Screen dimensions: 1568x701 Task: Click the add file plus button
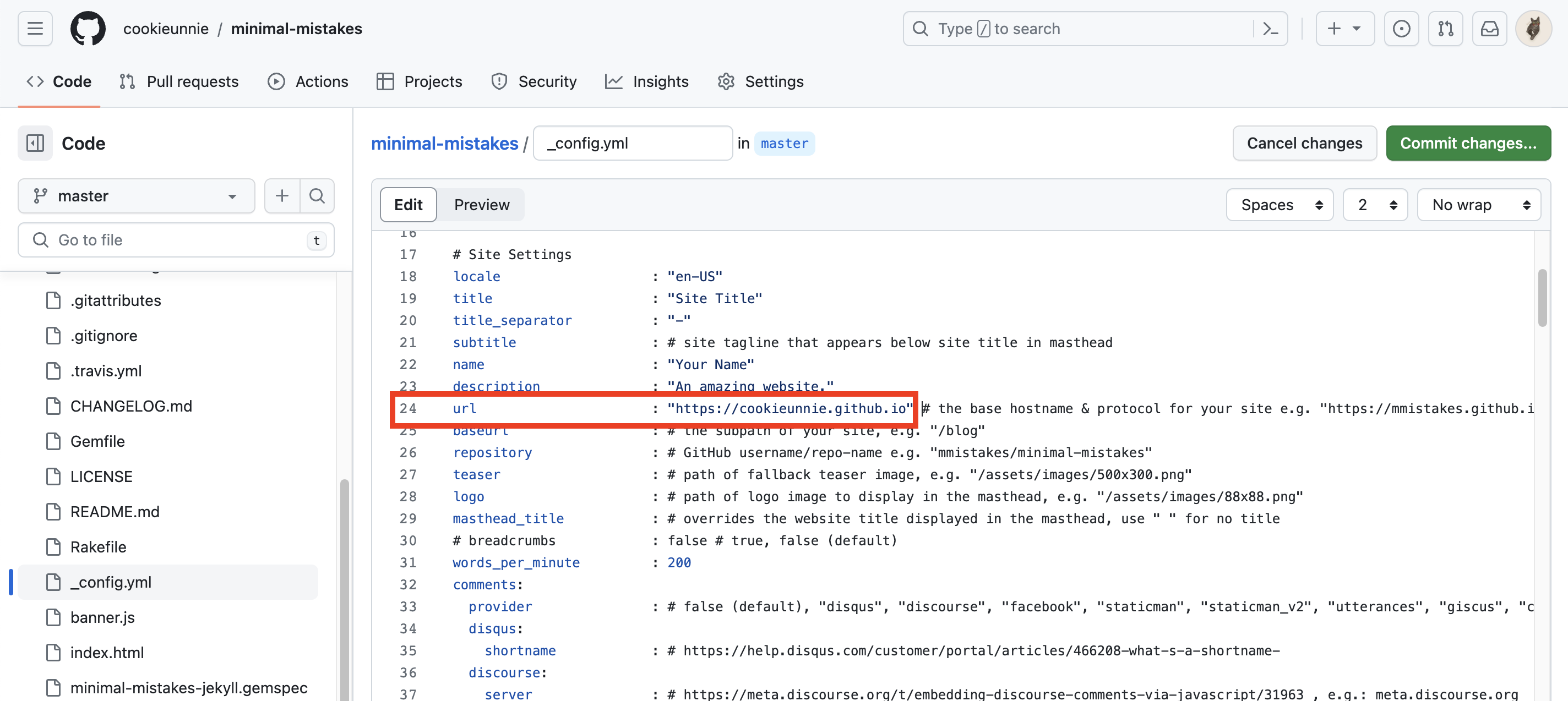[x=282, y=196]
